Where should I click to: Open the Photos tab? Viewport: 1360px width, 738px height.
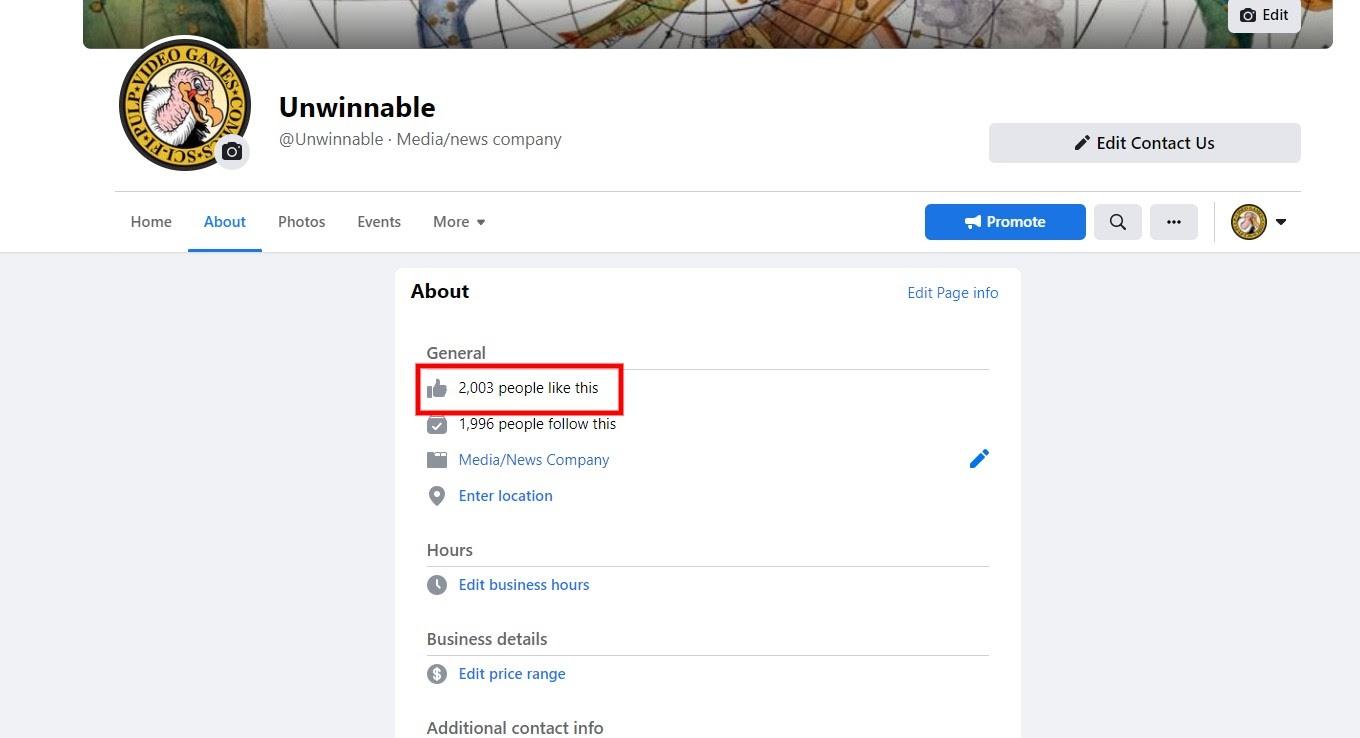pos(302,222)
